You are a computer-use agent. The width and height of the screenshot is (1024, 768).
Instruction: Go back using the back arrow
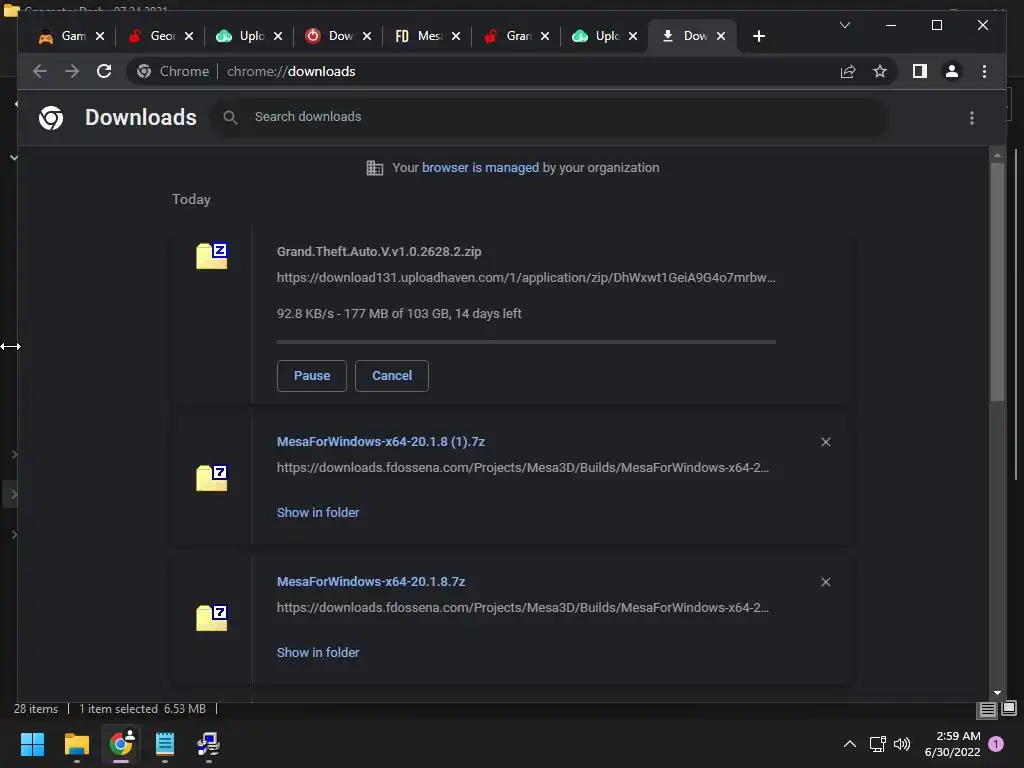point(40,71)
